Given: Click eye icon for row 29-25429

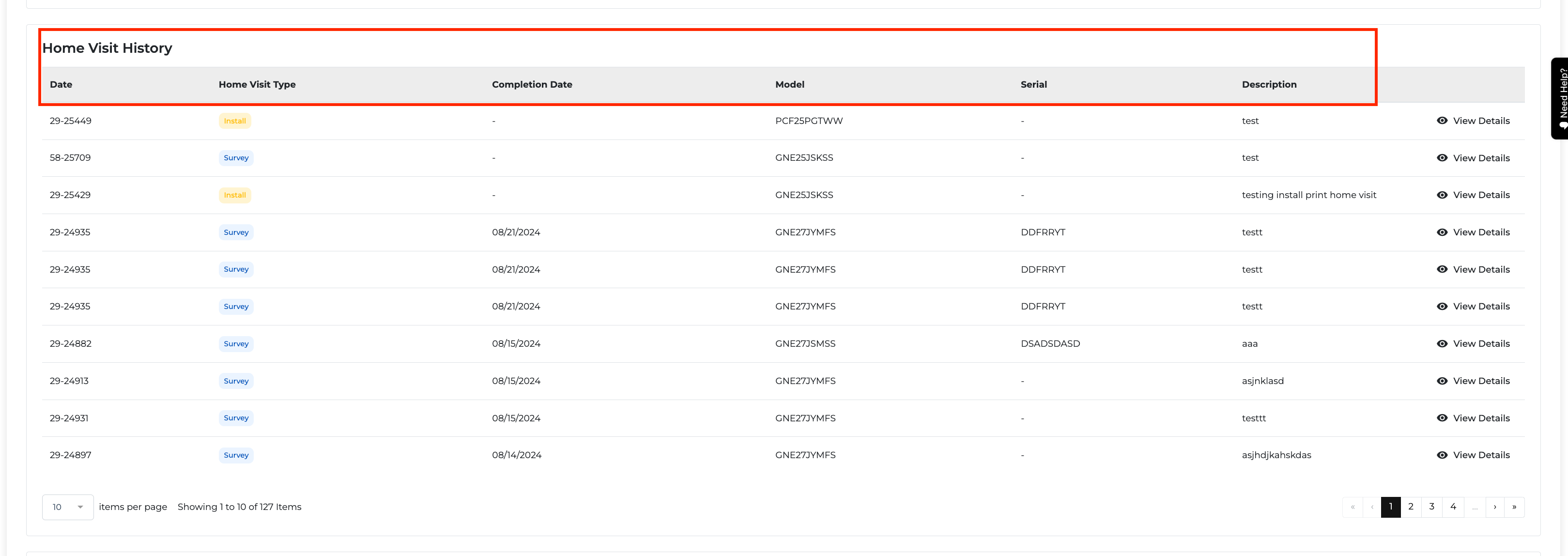Looking at the screenshot, I should click(1442, 195).
